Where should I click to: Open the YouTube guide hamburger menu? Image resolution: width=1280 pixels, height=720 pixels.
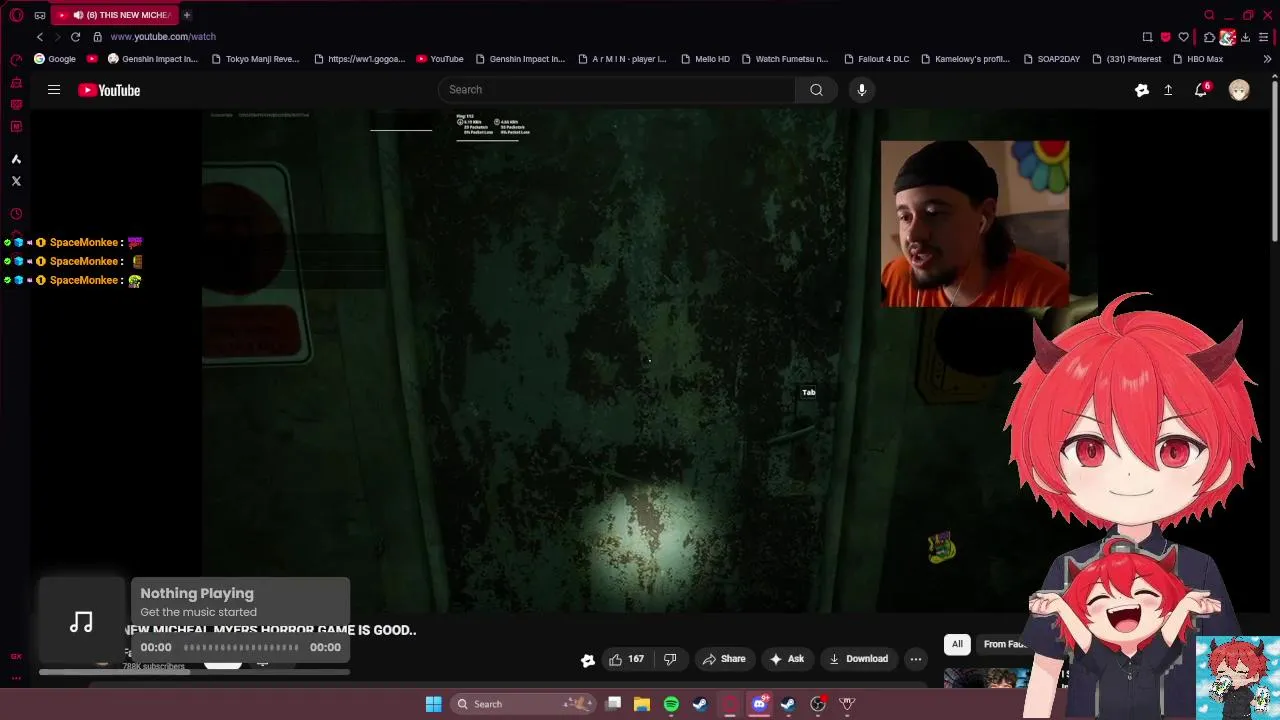tap(54, 90)
